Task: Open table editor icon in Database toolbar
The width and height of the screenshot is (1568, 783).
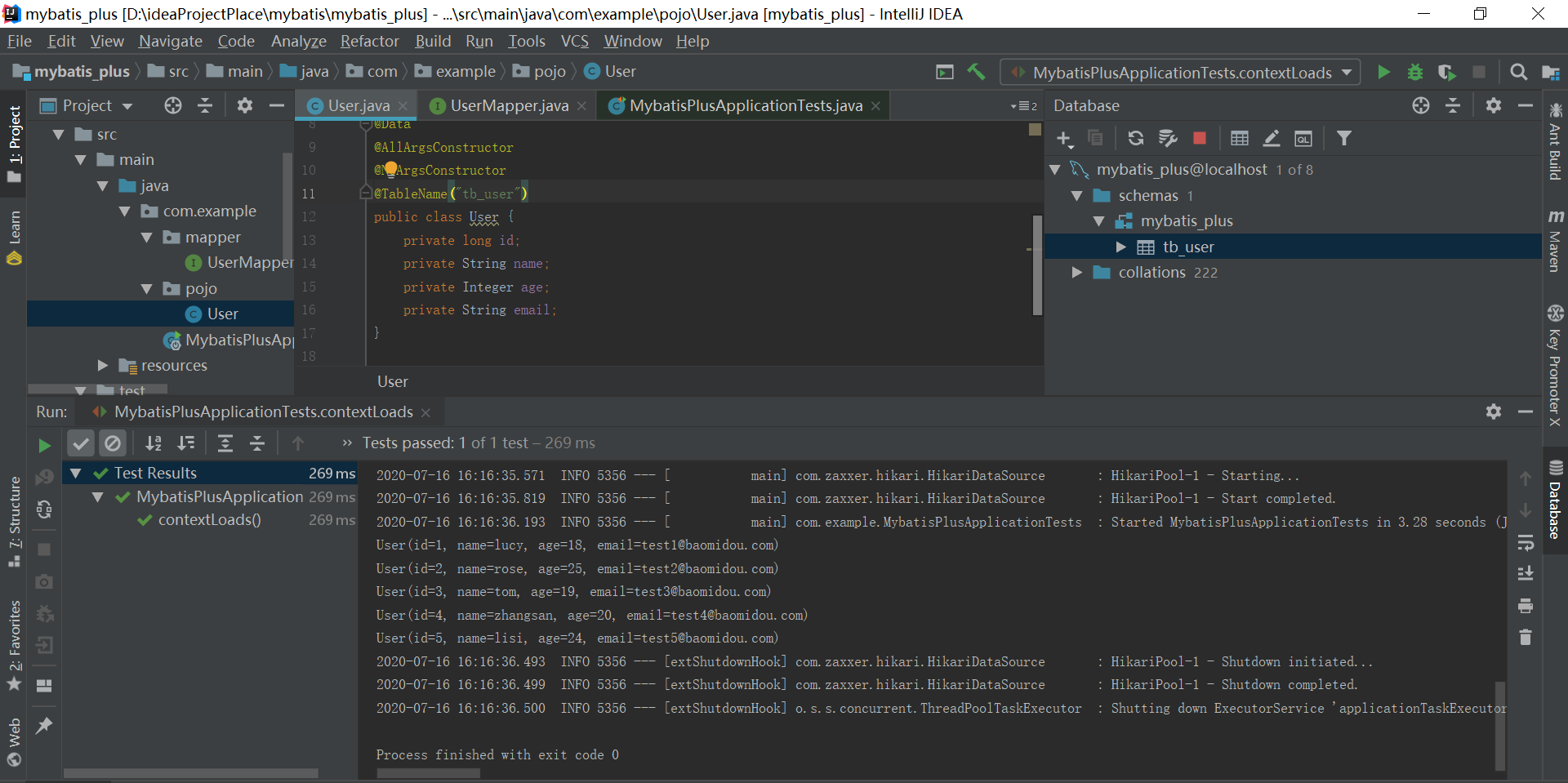Action: [x=1239, y=138]
